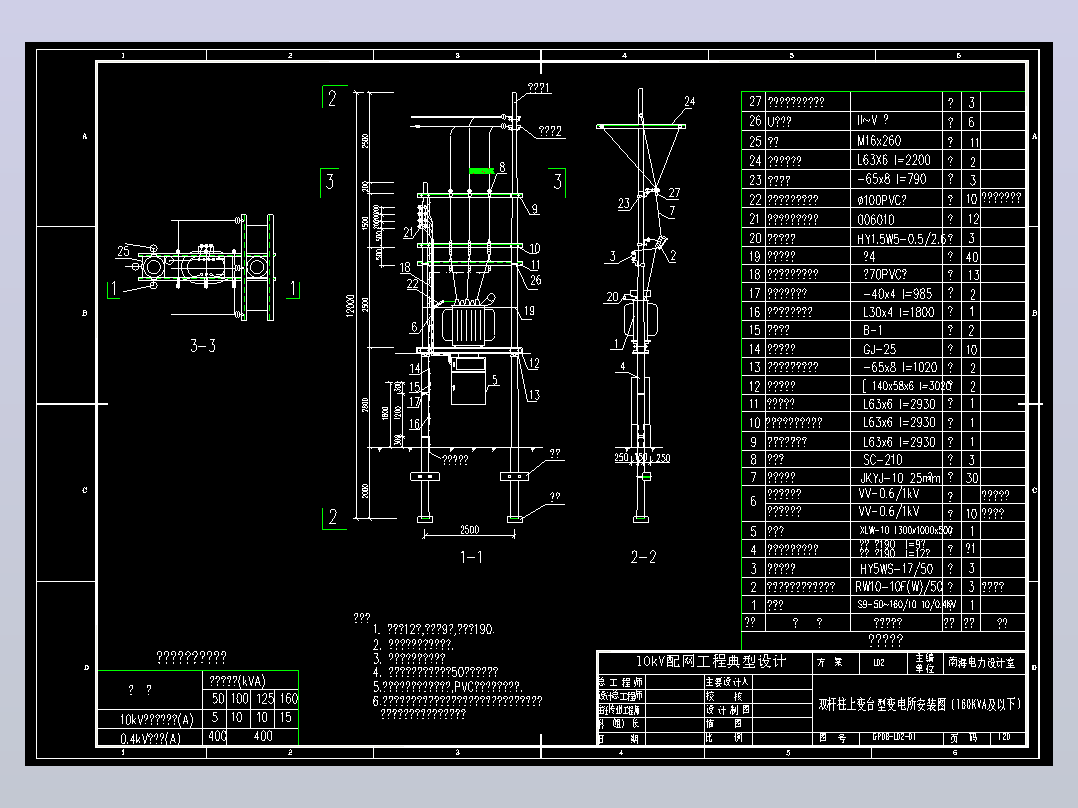Select 'XLW-10 1300x1000x500' spec in row 5
Screen dimensions: 1078x808
point(905,530)
